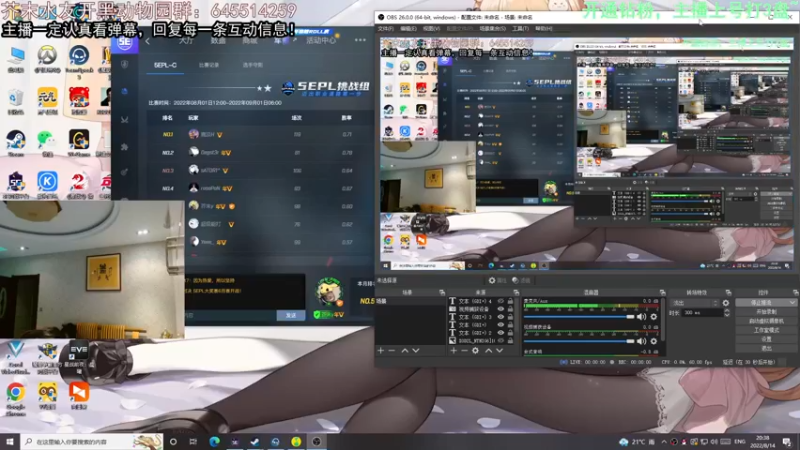Move the selected source down
800x450 pixels.
coord(499,351)
